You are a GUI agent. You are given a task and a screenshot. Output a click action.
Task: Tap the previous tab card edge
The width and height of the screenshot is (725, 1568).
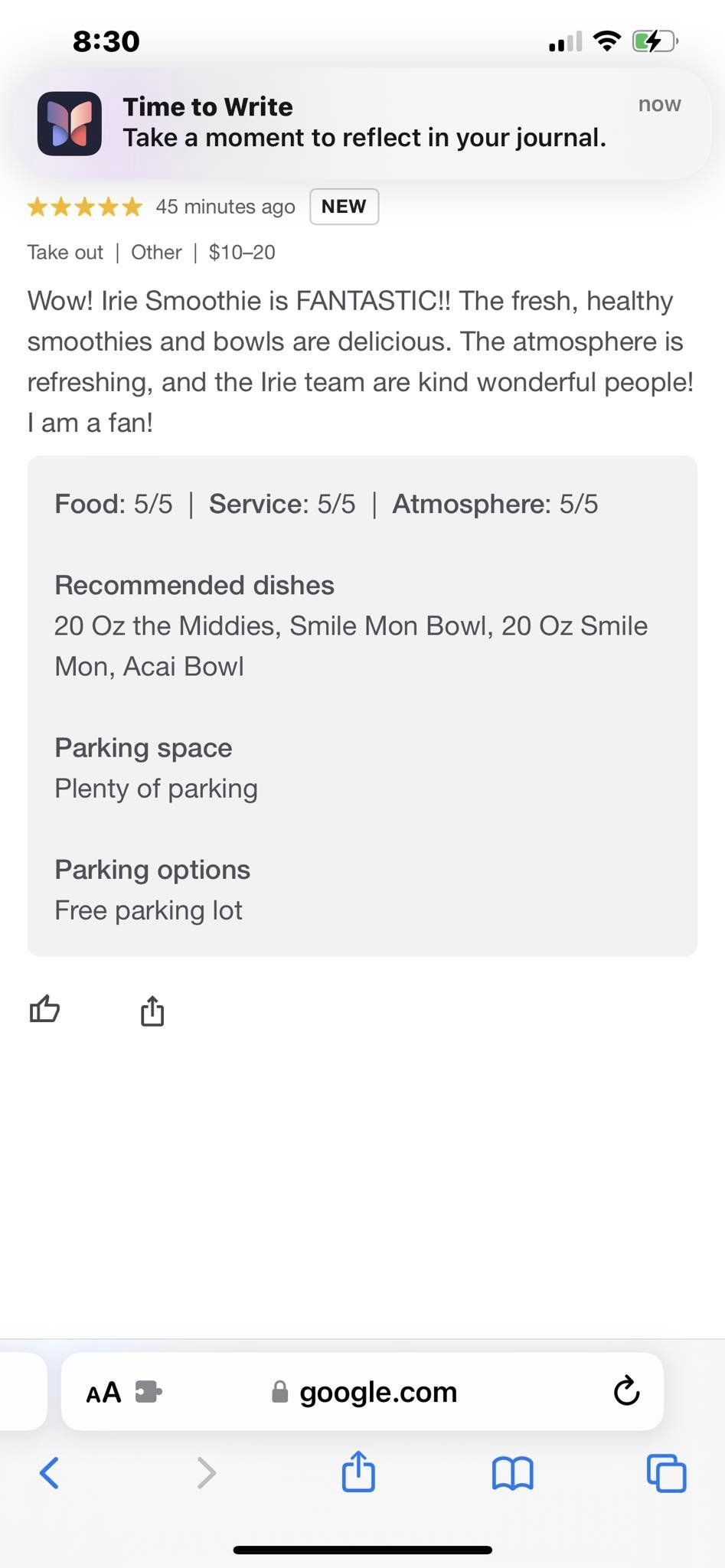(23, 1391)
